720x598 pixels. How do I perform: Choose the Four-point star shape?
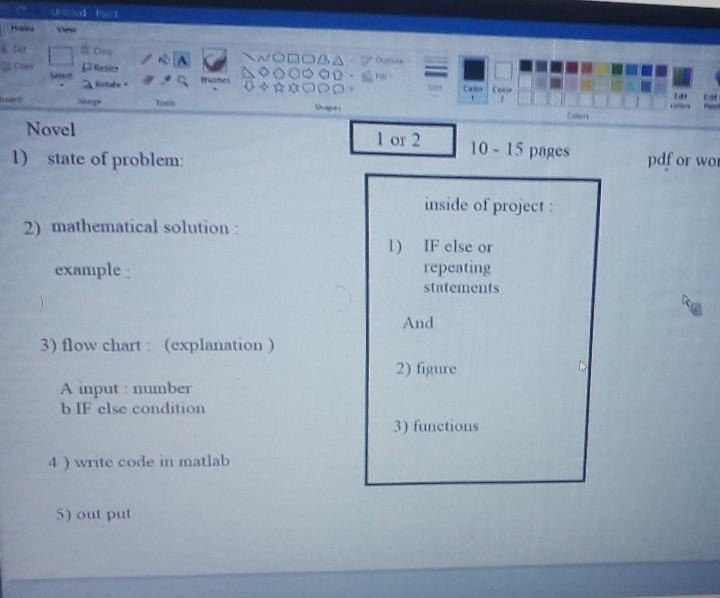263,86
